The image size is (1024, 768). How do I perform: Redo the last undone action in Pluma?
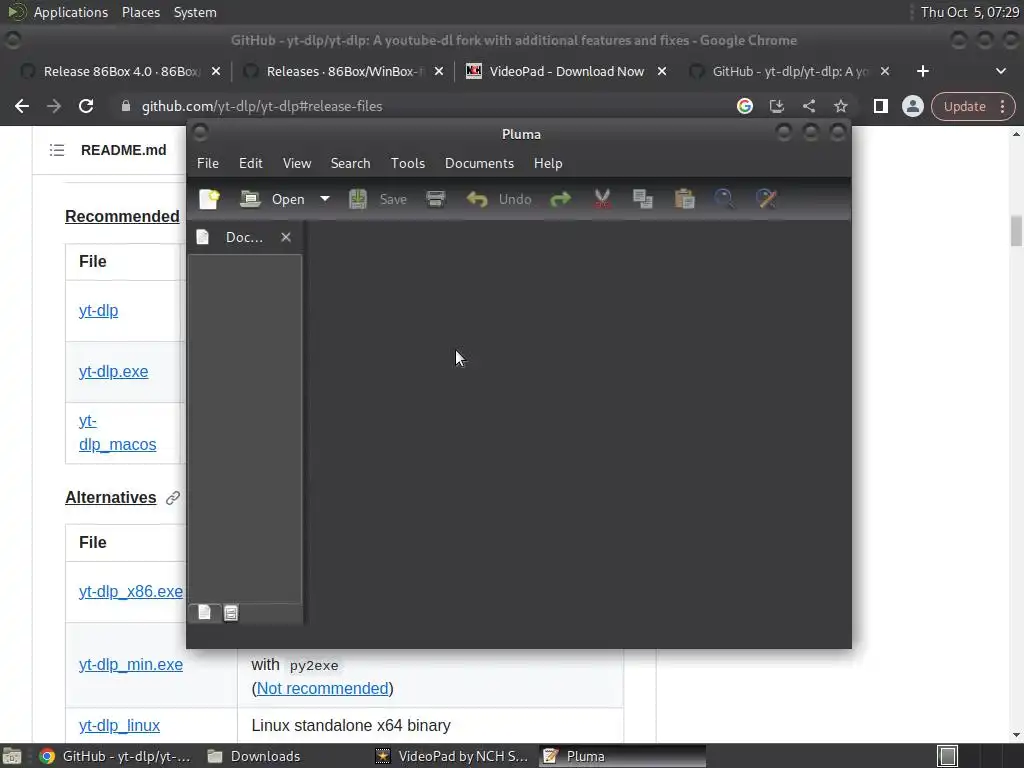click(x=560, y=199)
